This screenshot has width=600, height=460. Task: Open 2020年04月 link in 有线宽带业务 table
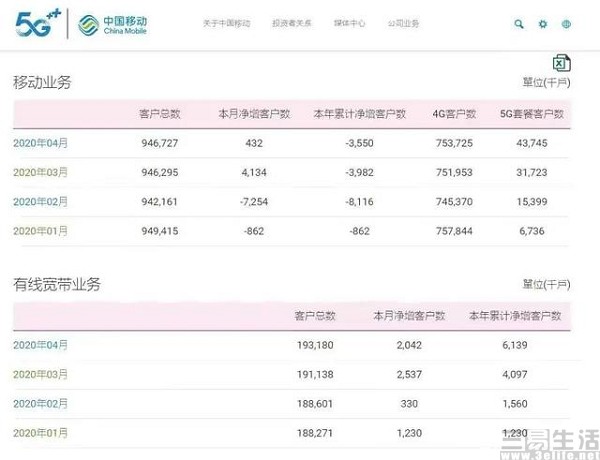pos(40,345)
